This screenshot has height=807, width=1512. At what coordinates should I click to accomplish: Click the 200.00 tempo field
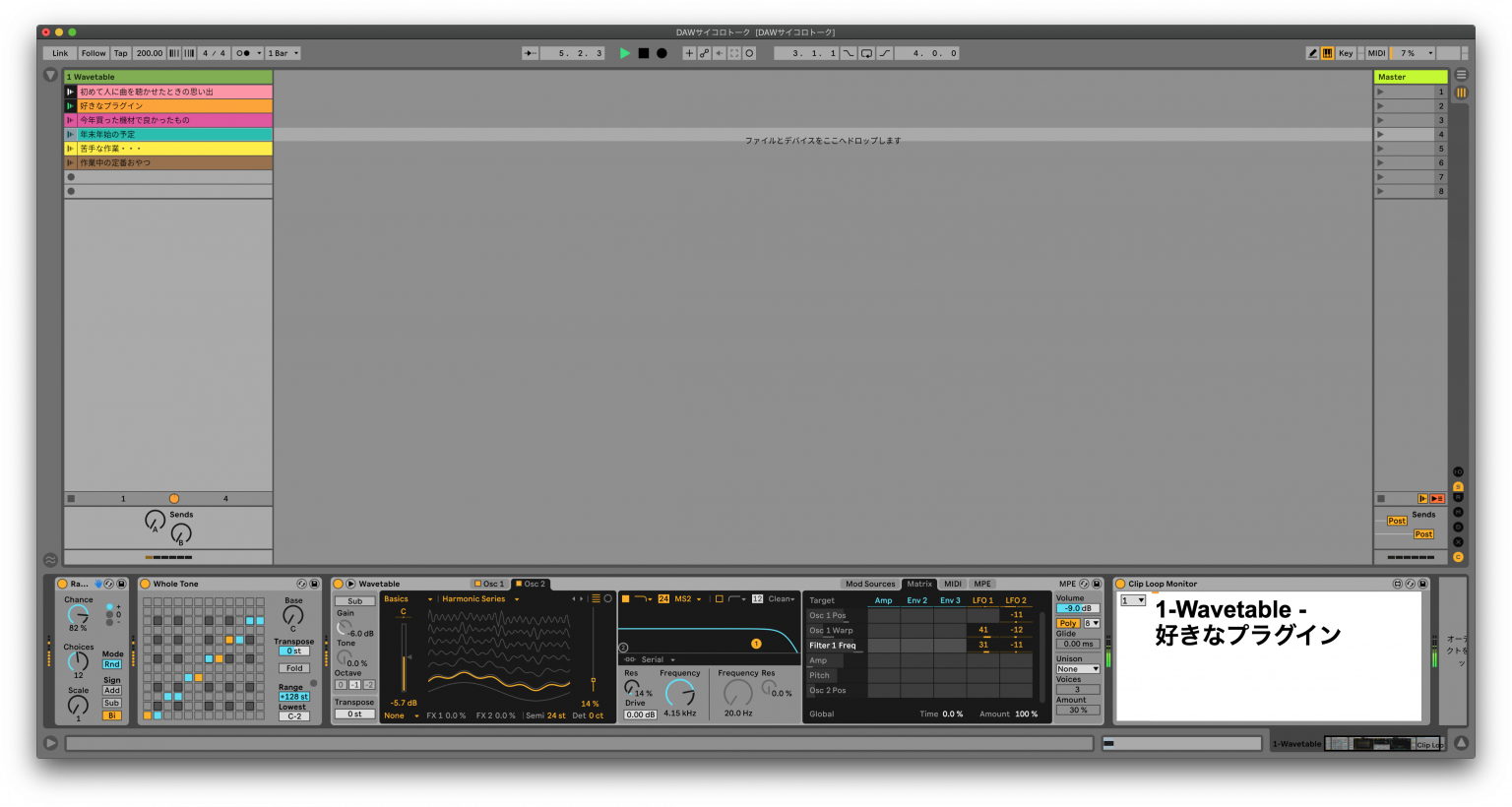point(150,53)
